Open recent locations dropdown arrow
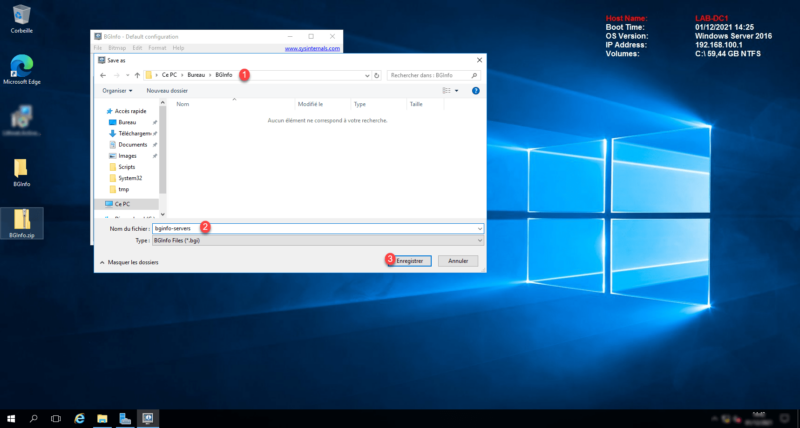The width and height of the screenshot is (800, 428). pos(127,75)
